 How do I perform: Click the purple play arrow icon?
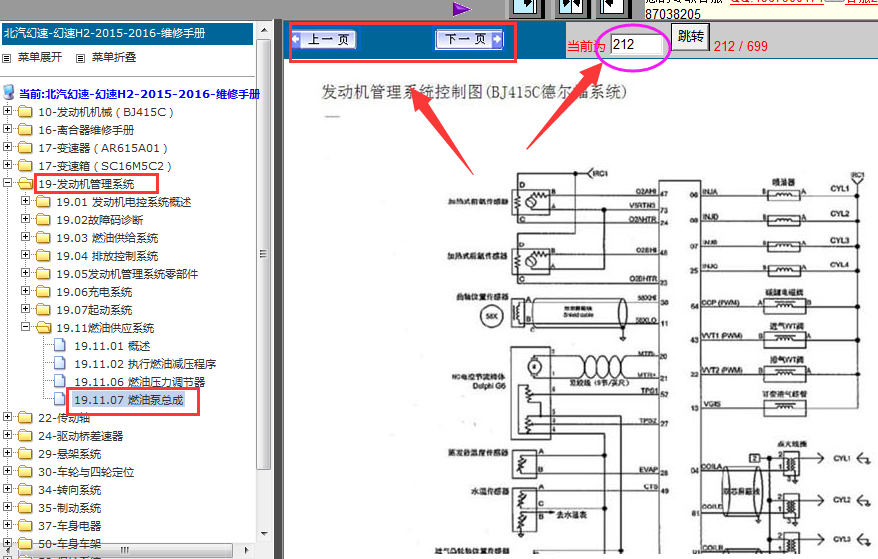pos(461,9)
